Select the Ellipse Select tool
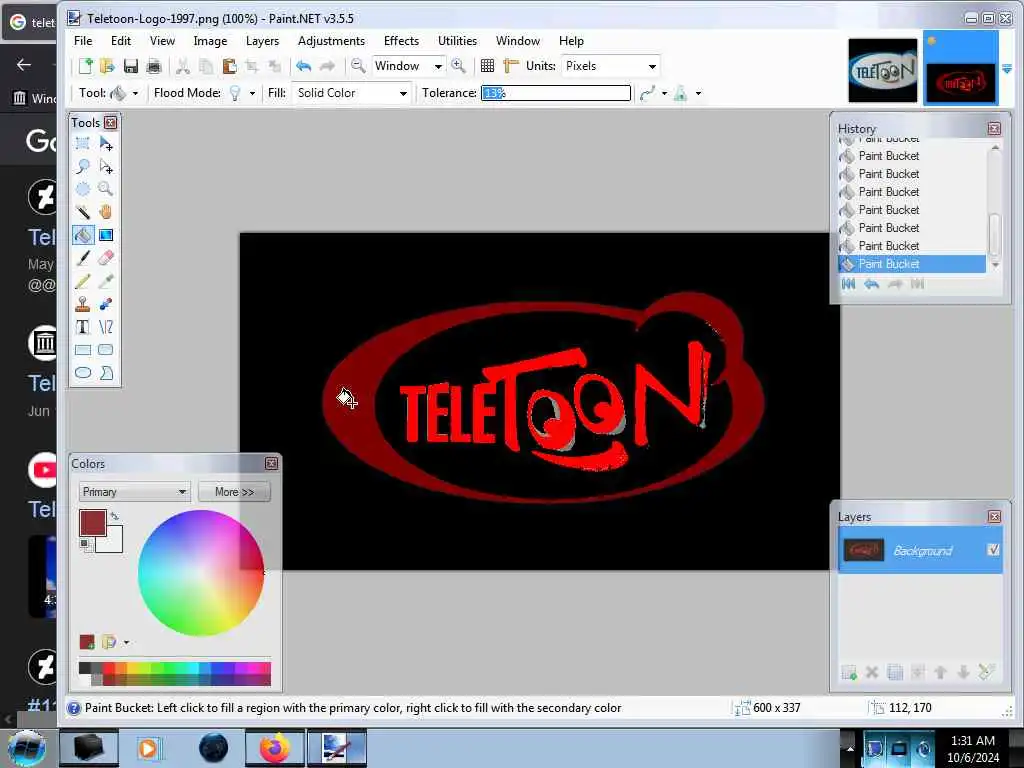Viewport: 1024px width, 768px height. (83, 189)
